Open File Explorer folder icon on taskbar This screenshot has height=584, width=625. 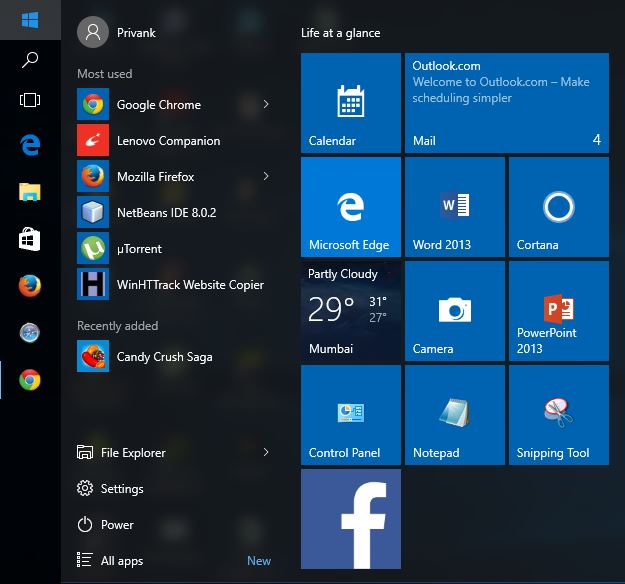30,192
